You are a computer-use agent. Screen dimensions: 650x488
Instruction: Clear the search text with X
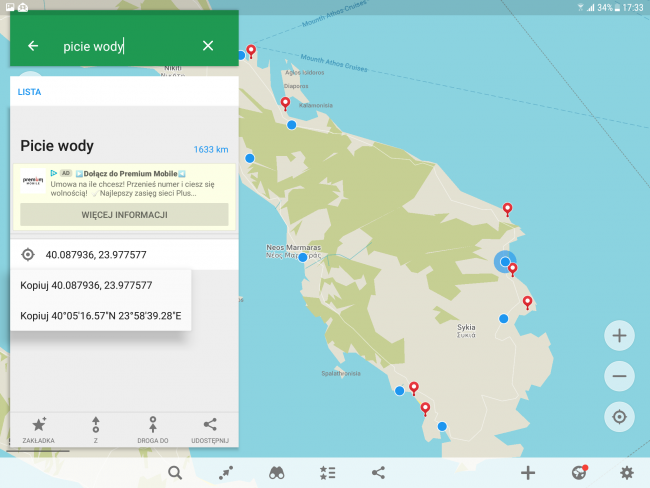point(208,46)
